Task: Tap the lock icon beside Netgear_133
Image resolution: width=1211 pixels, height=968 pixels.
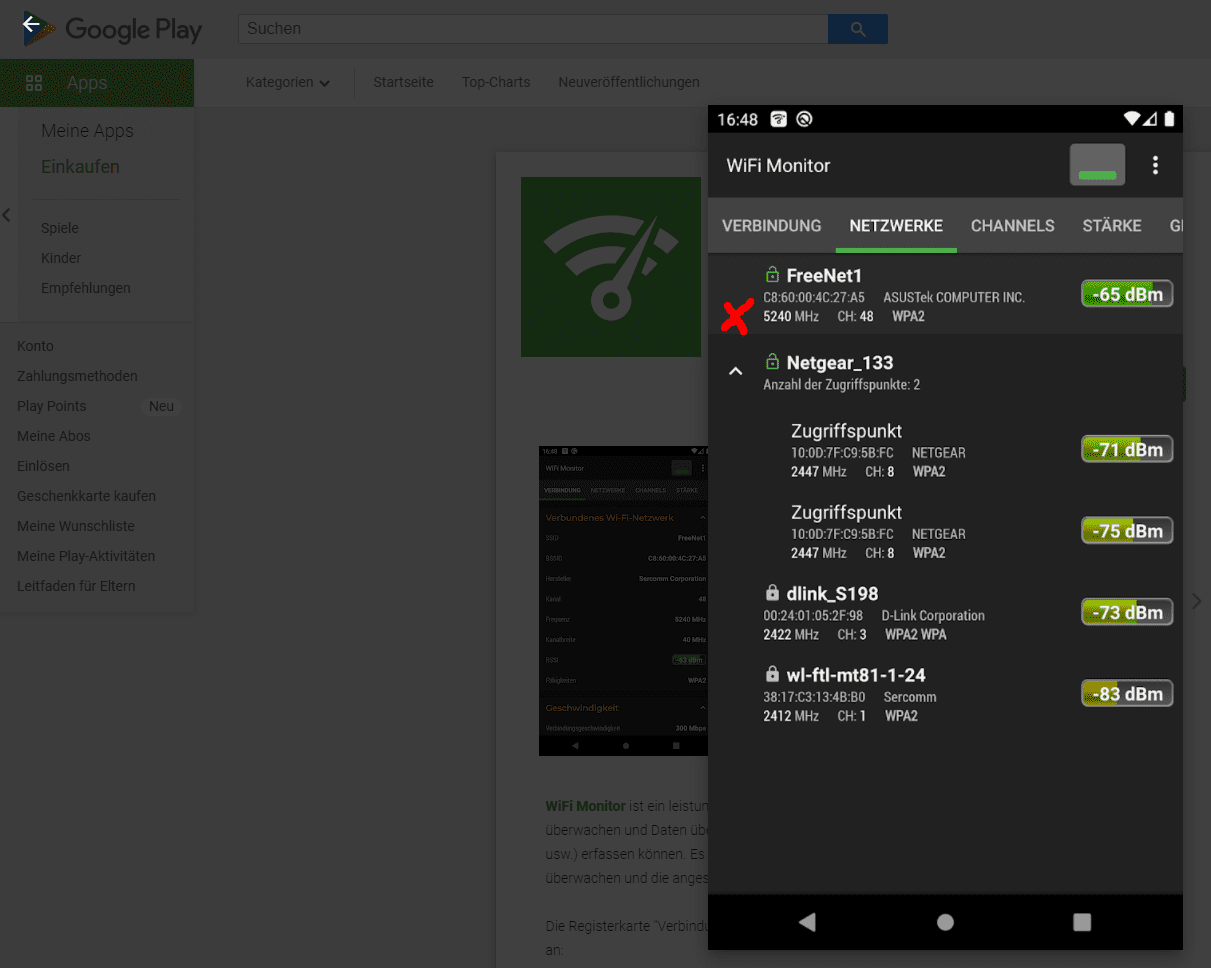Action: click(771, 361)
